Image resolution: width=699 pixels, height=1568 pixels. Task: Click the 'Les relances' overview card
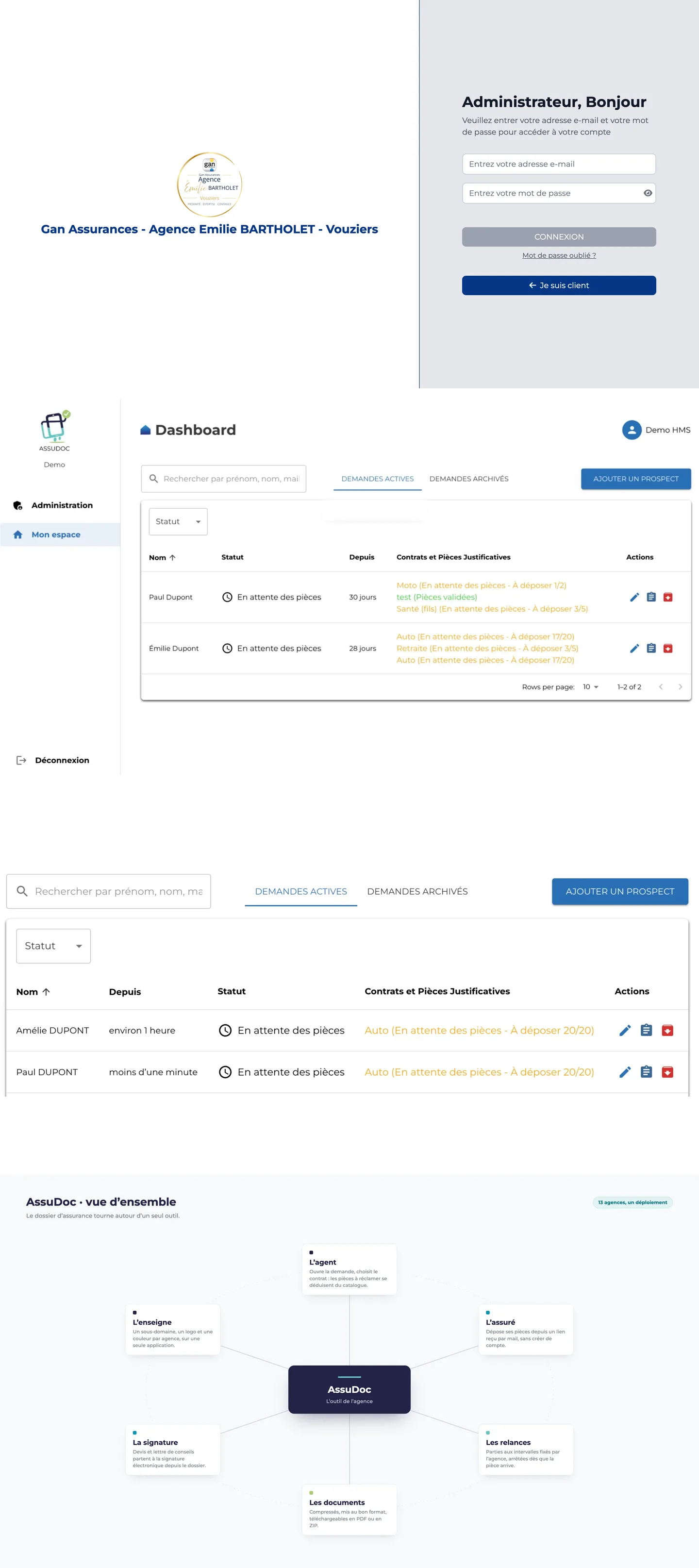(526, 1449)
